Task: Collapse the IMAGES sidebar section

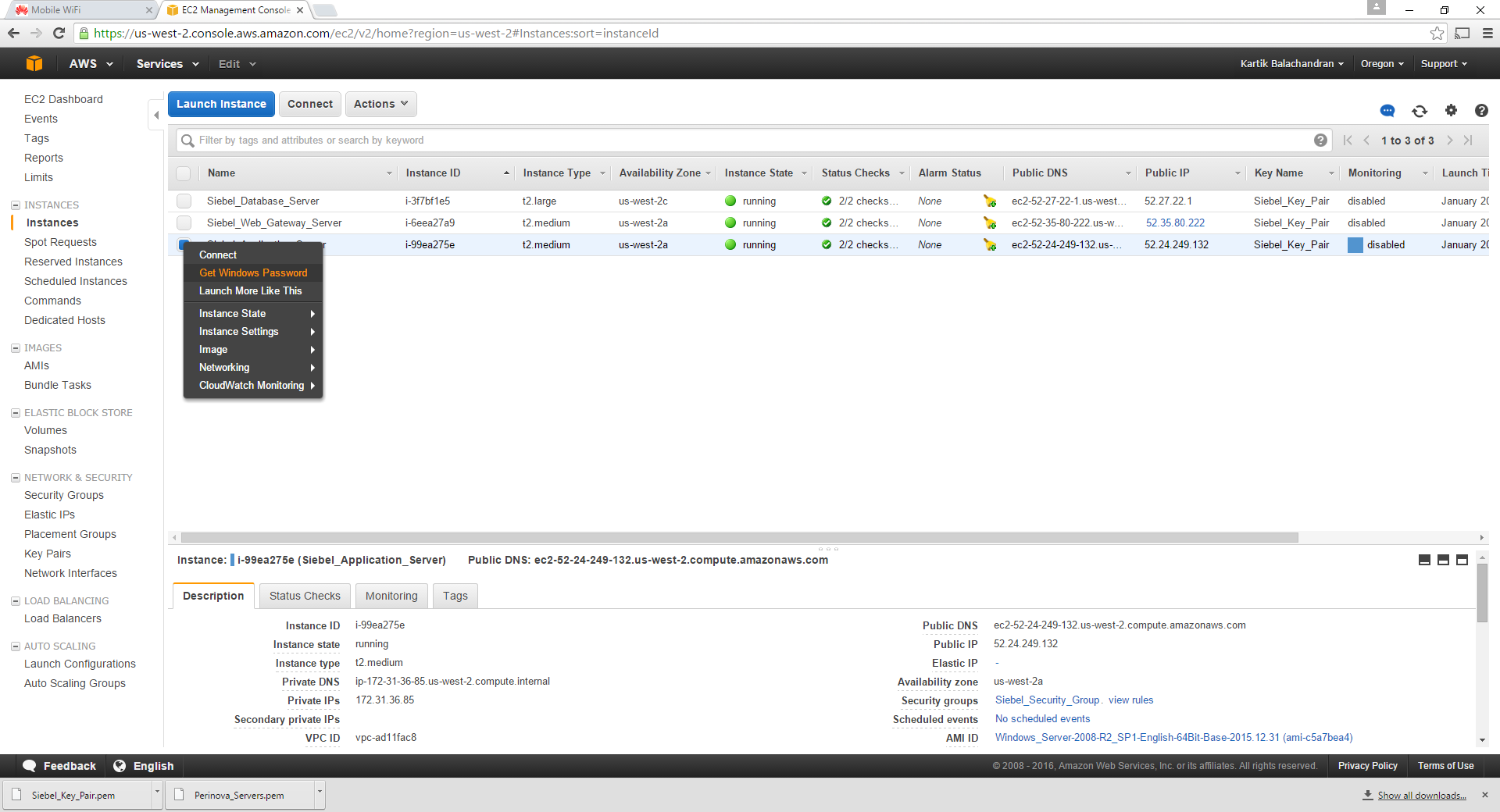Action: click(x=16, y=348)
